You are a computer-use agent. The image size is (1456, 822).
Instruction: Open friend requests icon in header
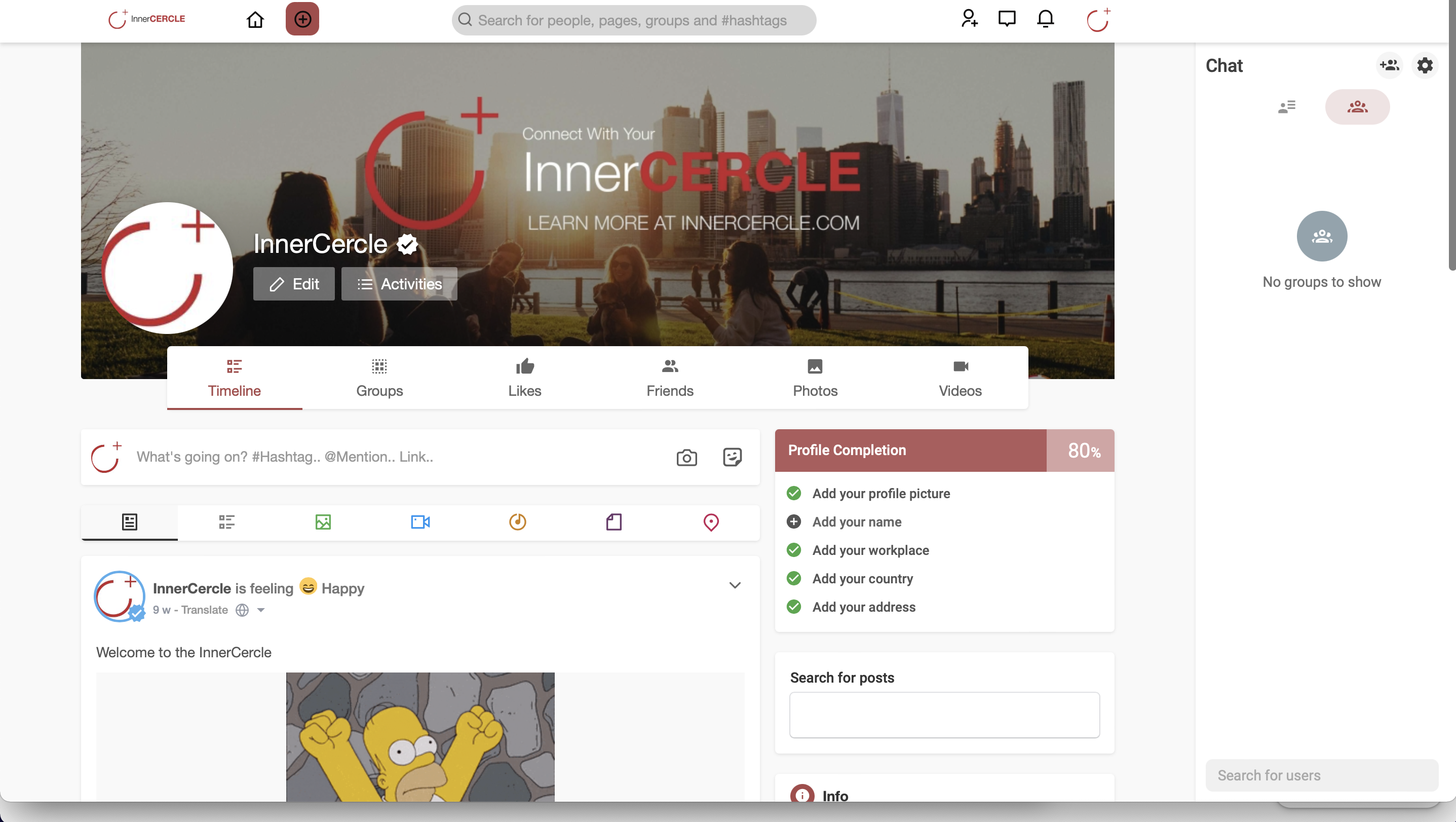[969, 19]
